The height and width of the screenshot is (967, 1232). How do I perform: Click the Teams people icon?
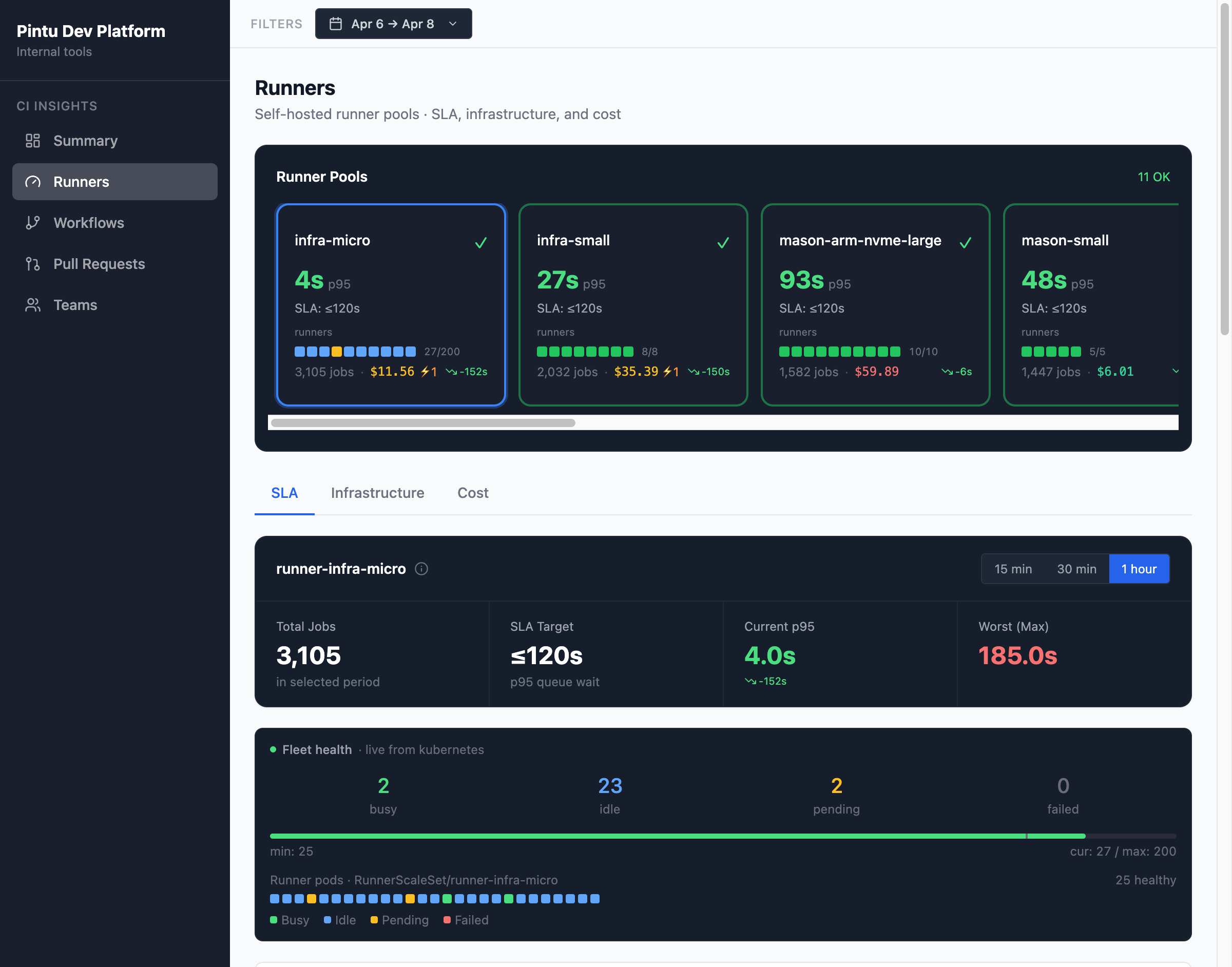click(x=33, y=305)
